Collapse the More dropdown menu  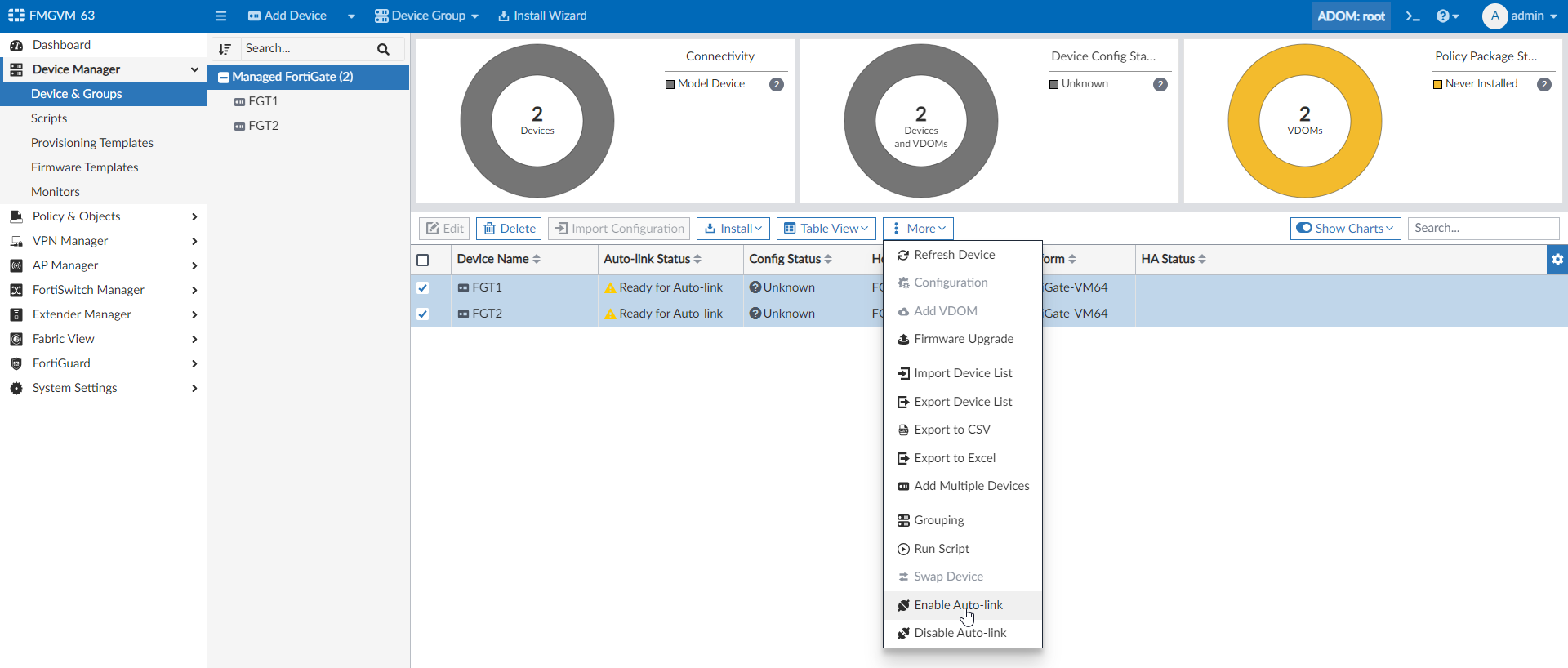click(918, 229)
